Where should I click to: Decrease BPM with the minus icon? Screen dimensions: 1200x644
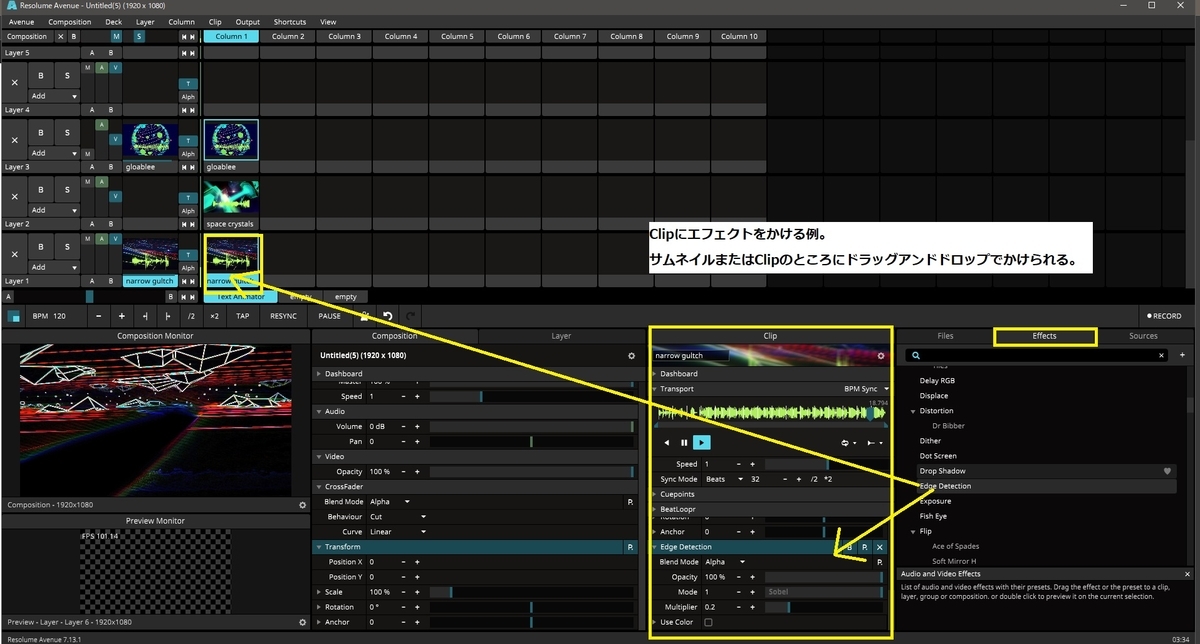[x=99, y=316]
